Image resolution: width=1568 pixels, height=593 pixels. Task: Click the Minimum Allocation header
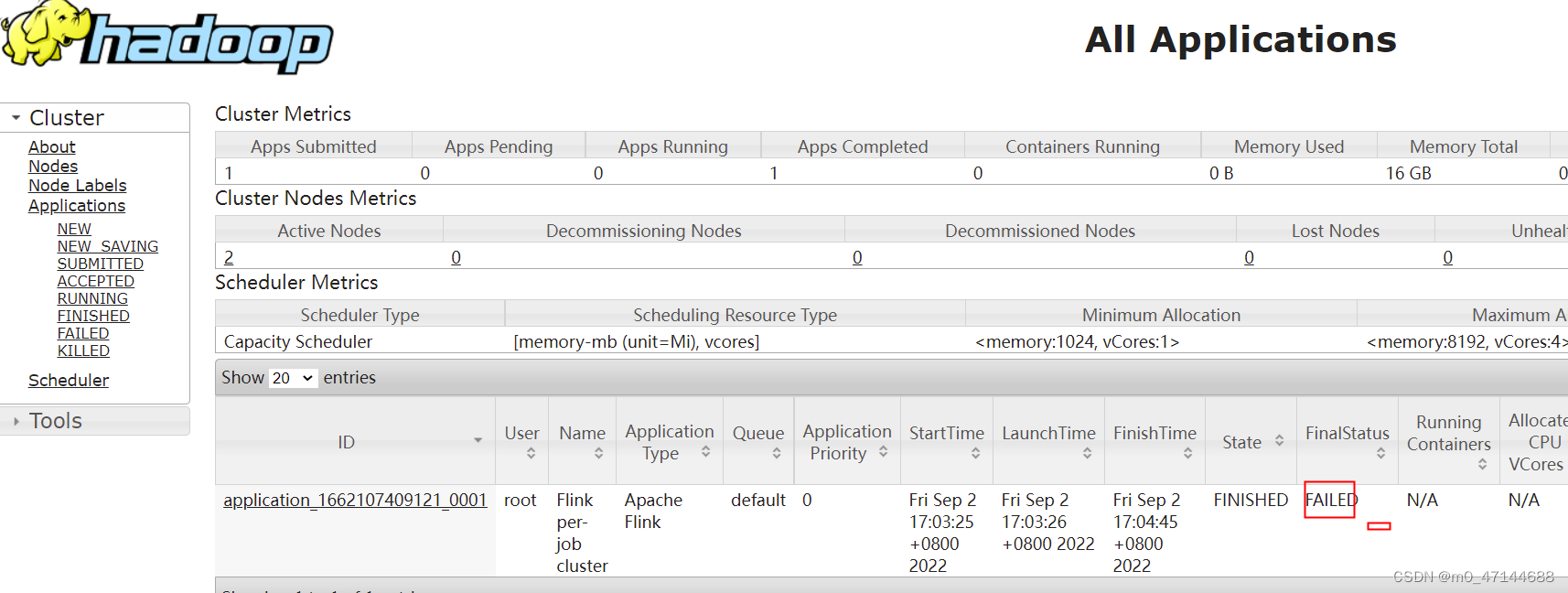coord(1161,316)
